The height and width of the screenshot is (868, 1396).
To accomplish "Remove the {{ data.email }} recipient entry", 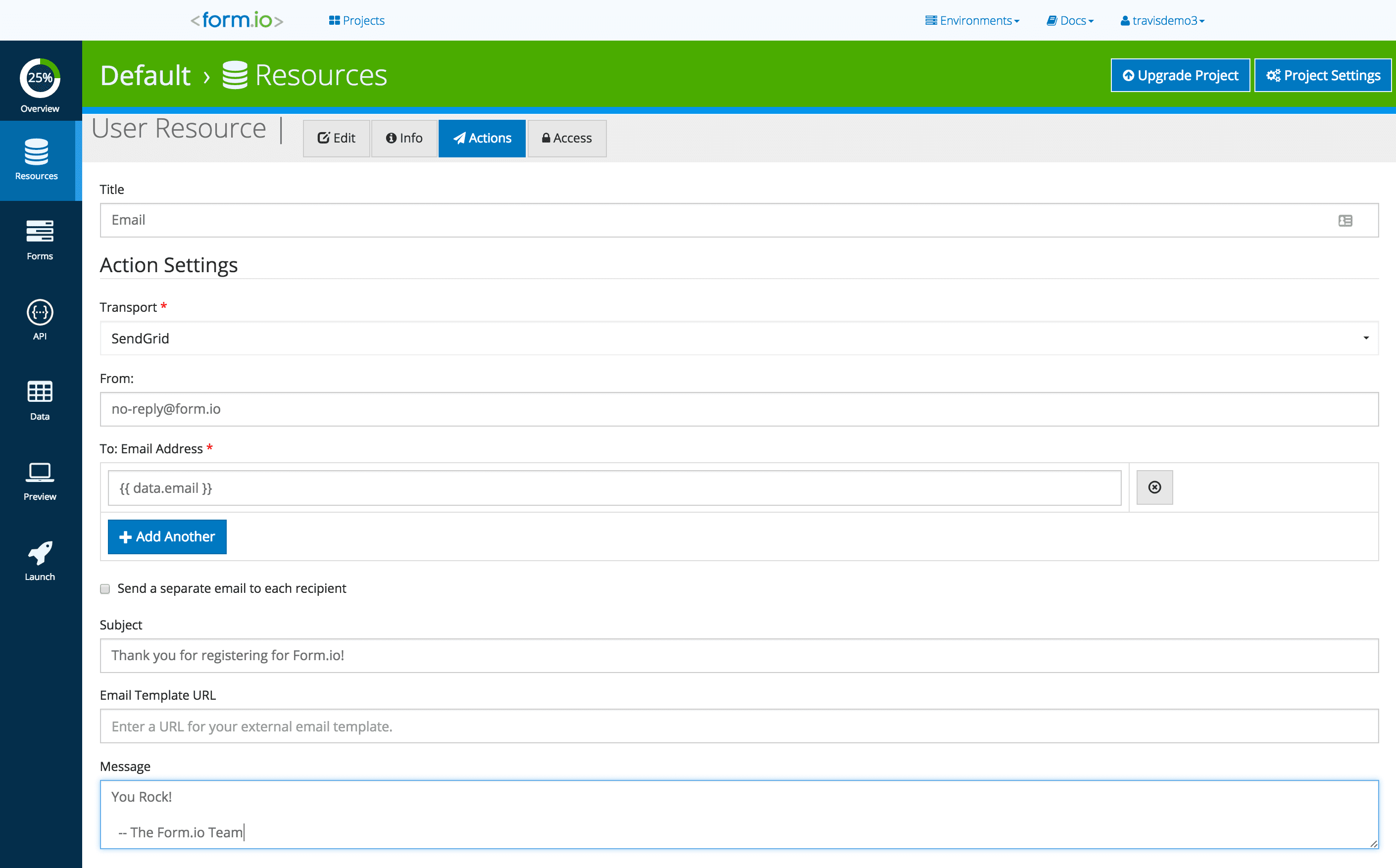I will coord(1154,487).
